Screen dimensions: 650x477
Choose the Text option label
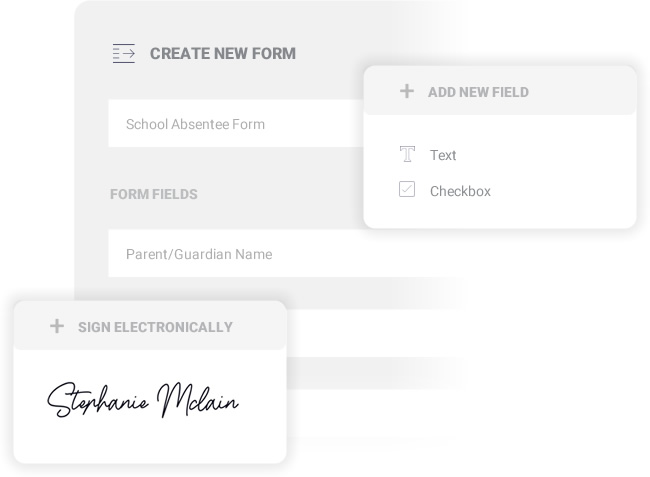(x=443, y=155)
